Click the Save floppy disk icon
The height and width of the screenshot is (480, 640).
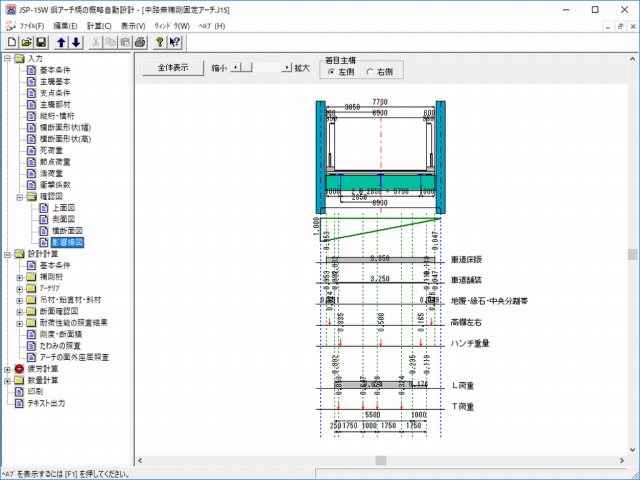point(41,42)
